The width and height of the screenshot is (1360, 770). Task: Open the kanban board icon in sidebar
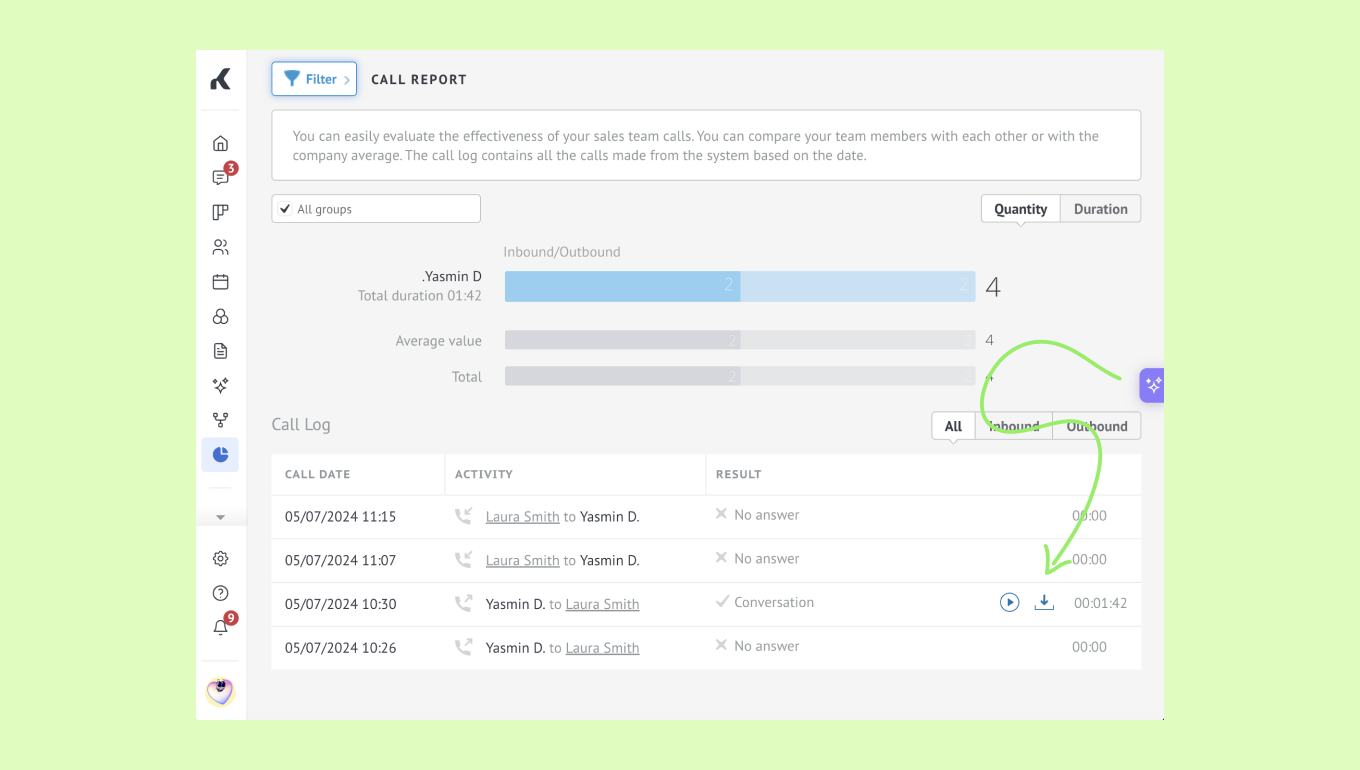220,212
